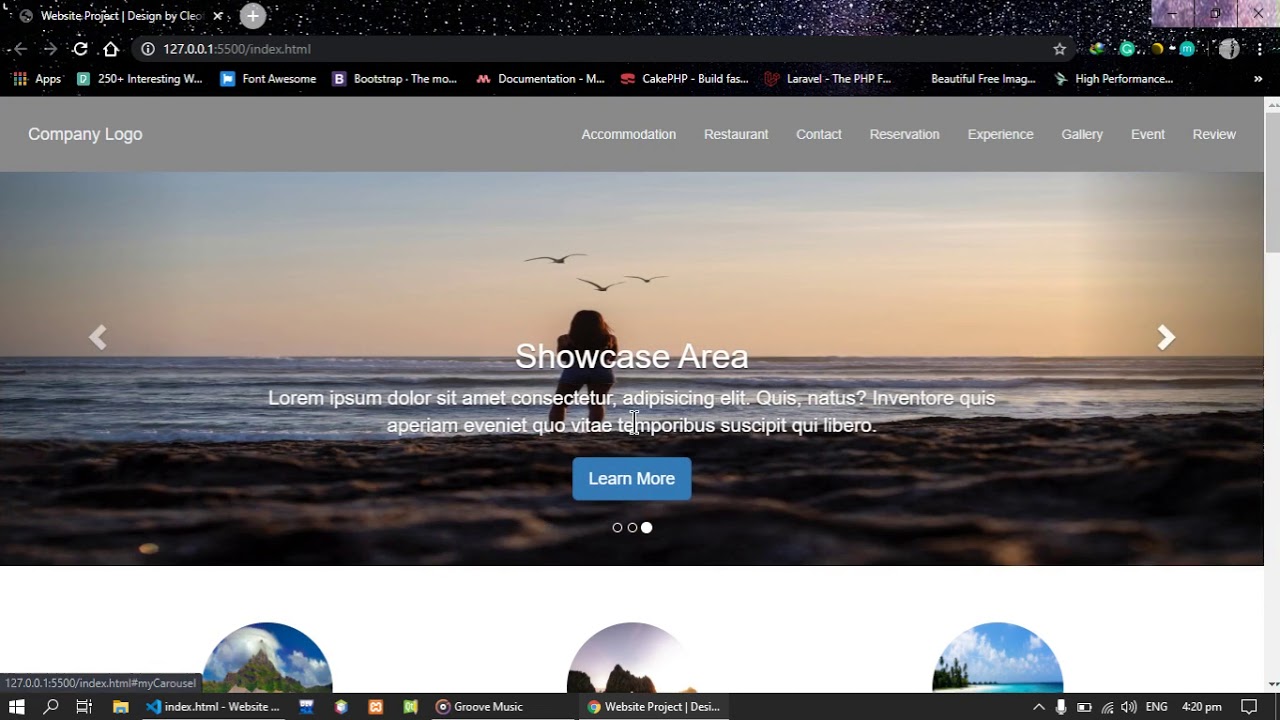The image size is (1280, 720).
Task: Open the Review nav link
Action: (1214, 134)
